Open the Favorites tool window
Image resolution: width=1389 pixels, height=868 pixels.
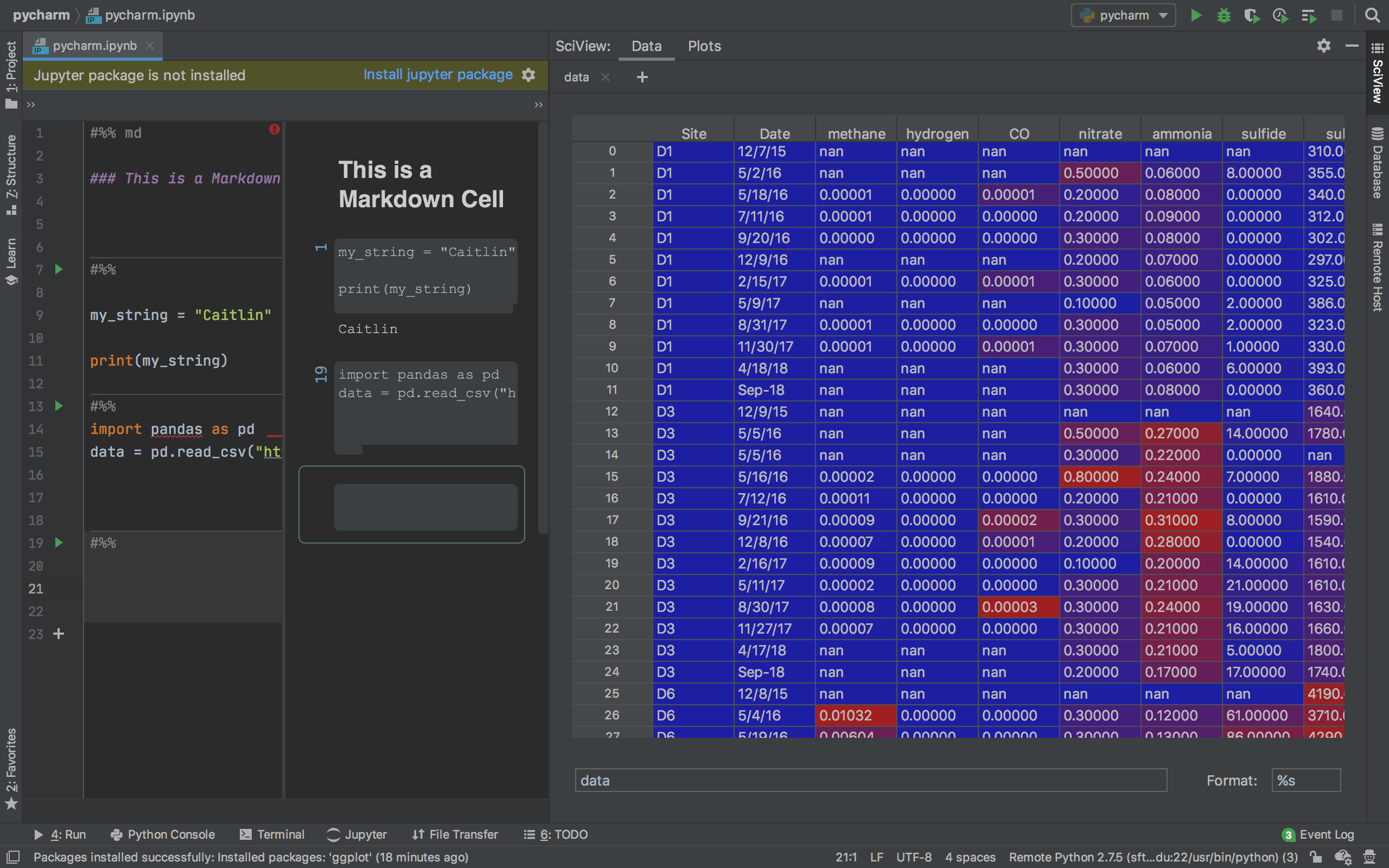11,768
